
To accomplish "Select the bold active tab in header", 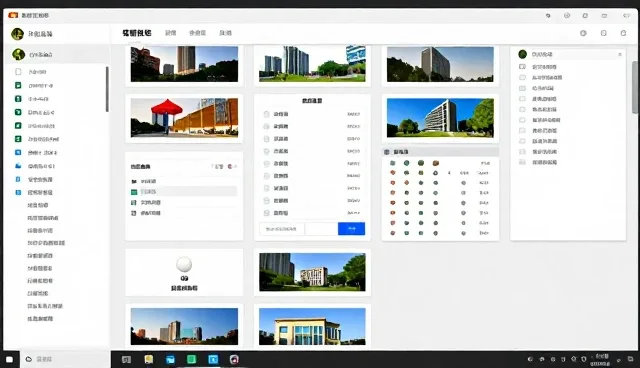I will click(137, 33).
